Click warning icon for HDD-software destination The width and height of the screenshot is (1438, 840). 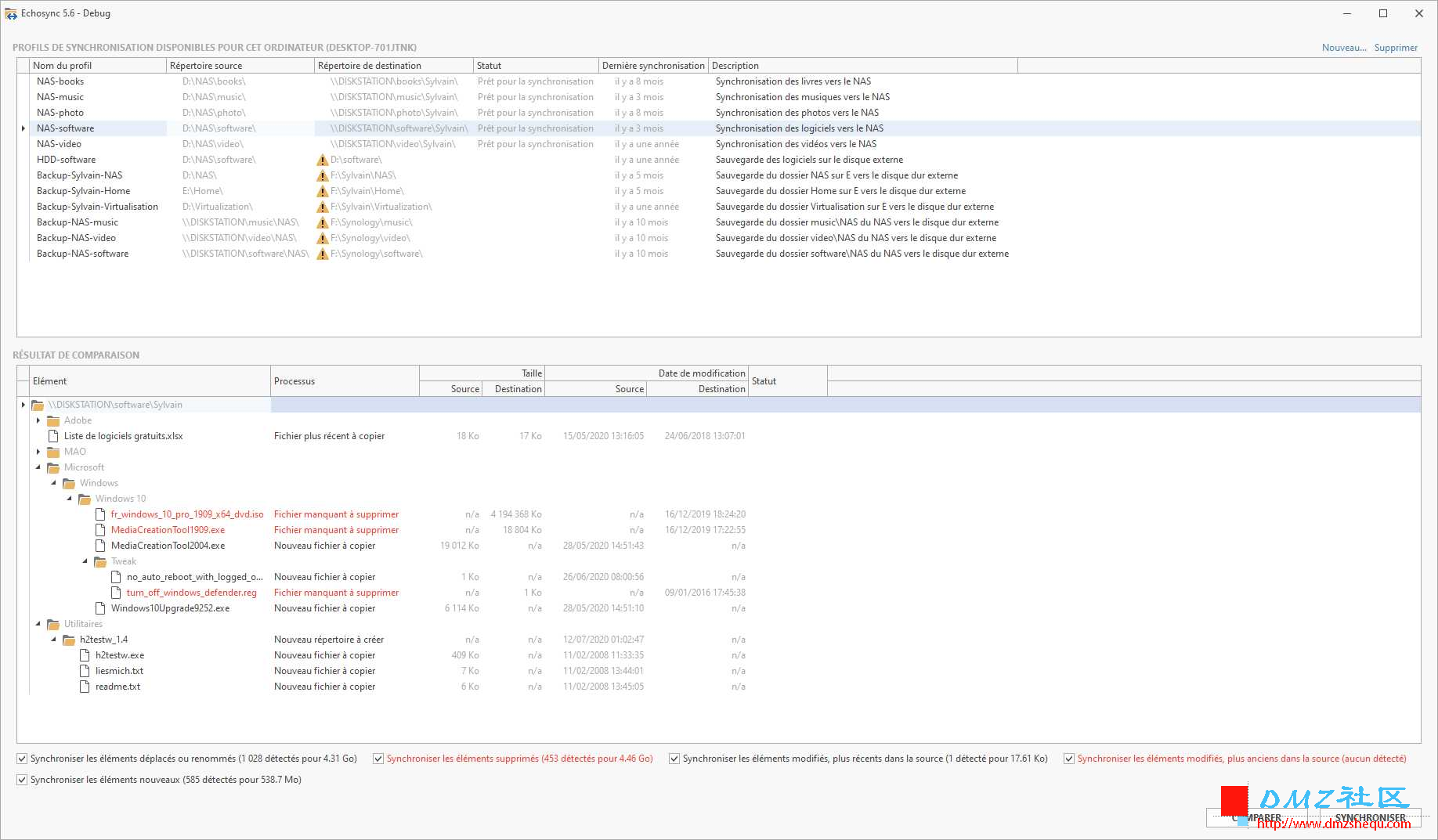point(322,160)
